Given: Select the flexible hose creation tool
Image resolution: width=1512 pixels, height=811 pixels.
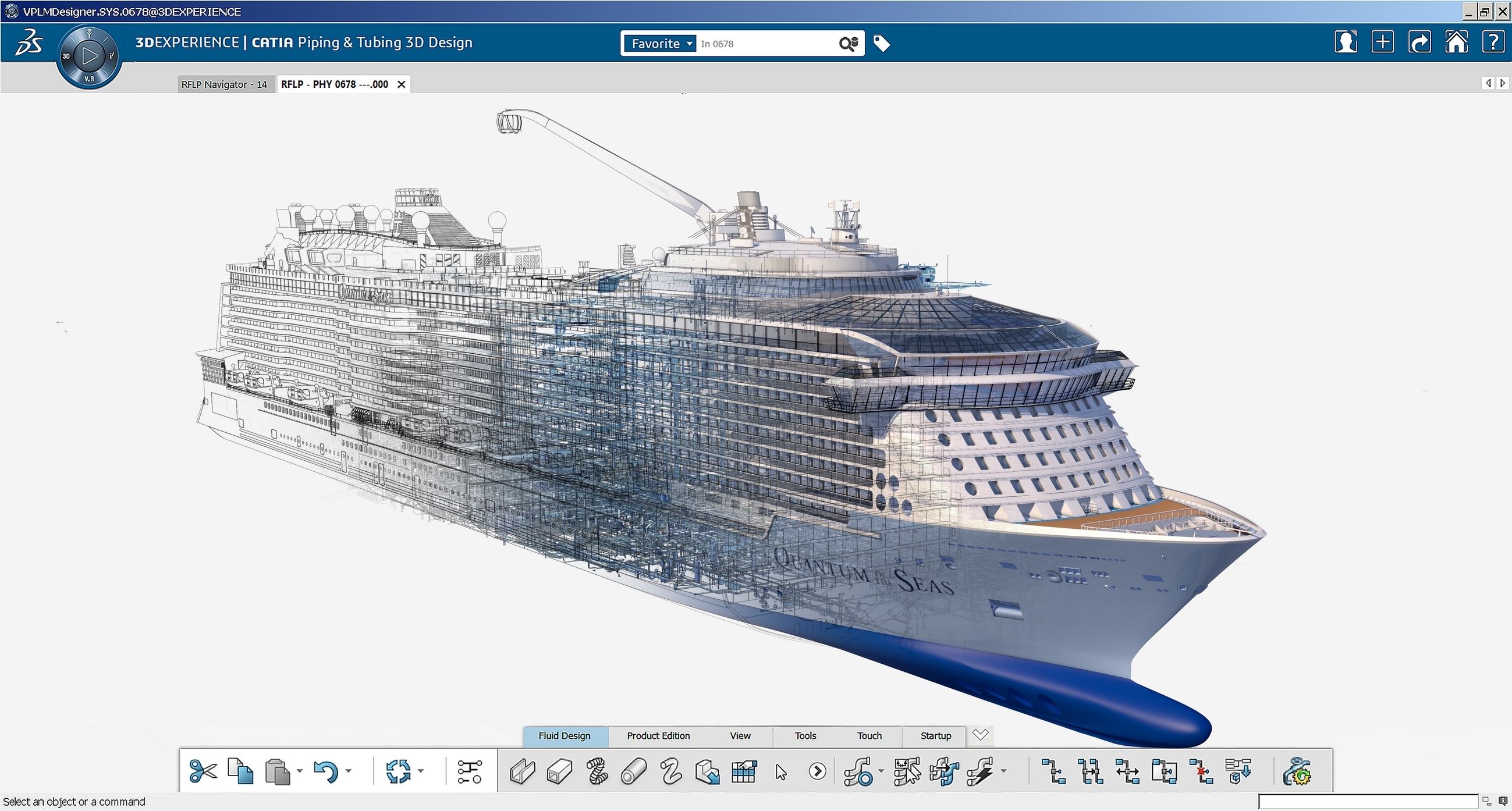Looking at the screenshot, I should [598, 771].
